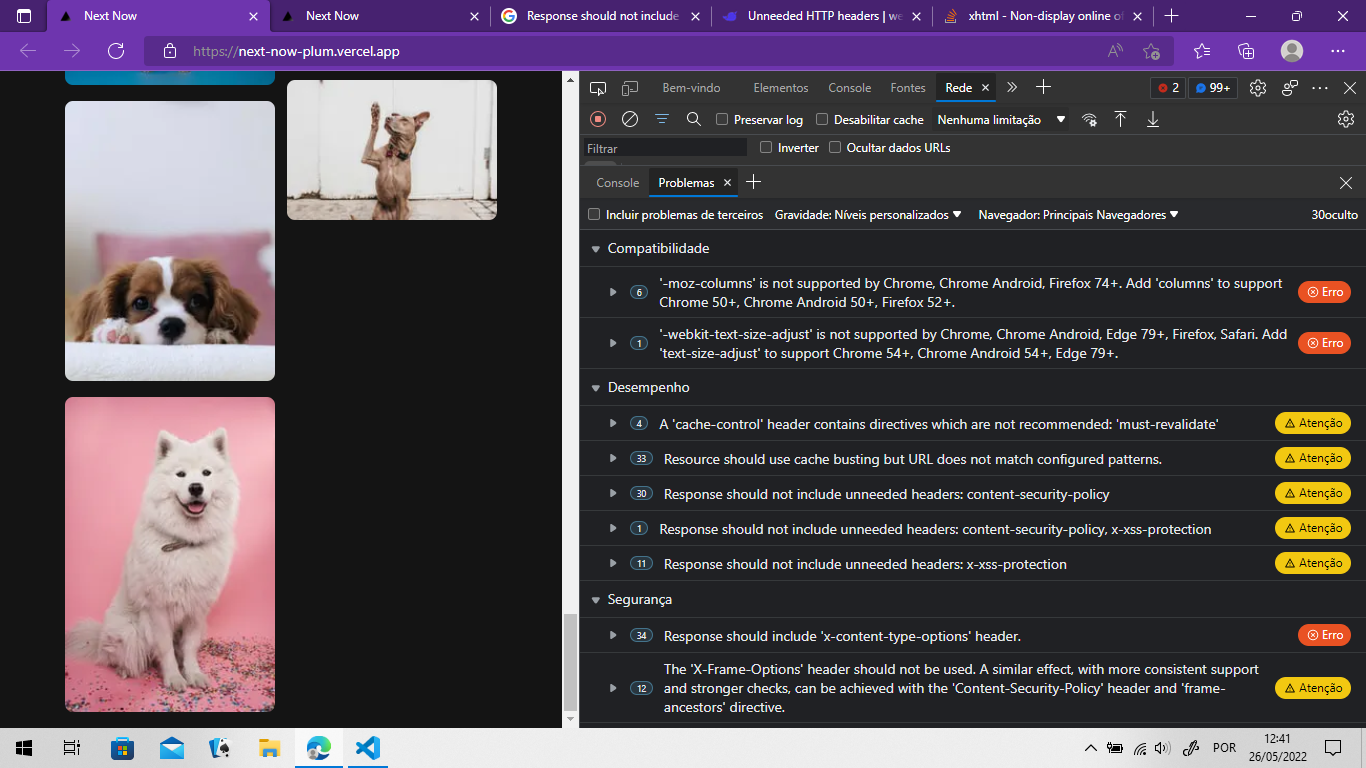Click the read aloud icon in address bar
The width and height of the screenshot is (1366, 768).
1115,51
